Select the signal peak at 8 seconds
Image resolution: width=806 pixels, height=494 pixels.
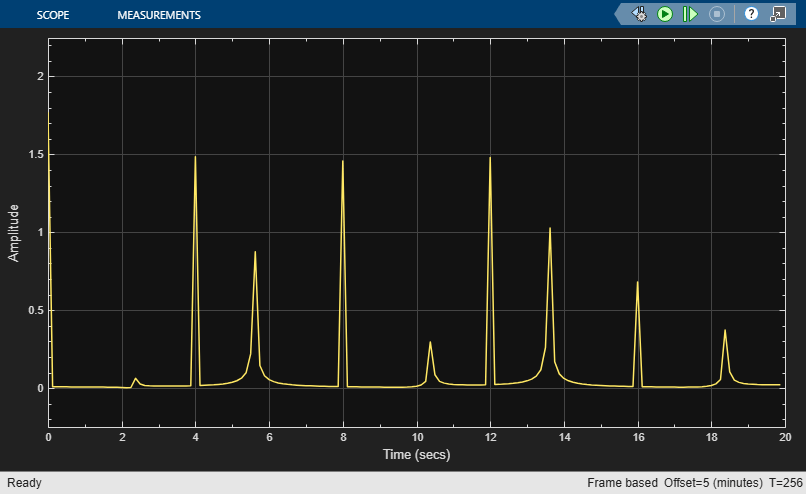(343, 163)
